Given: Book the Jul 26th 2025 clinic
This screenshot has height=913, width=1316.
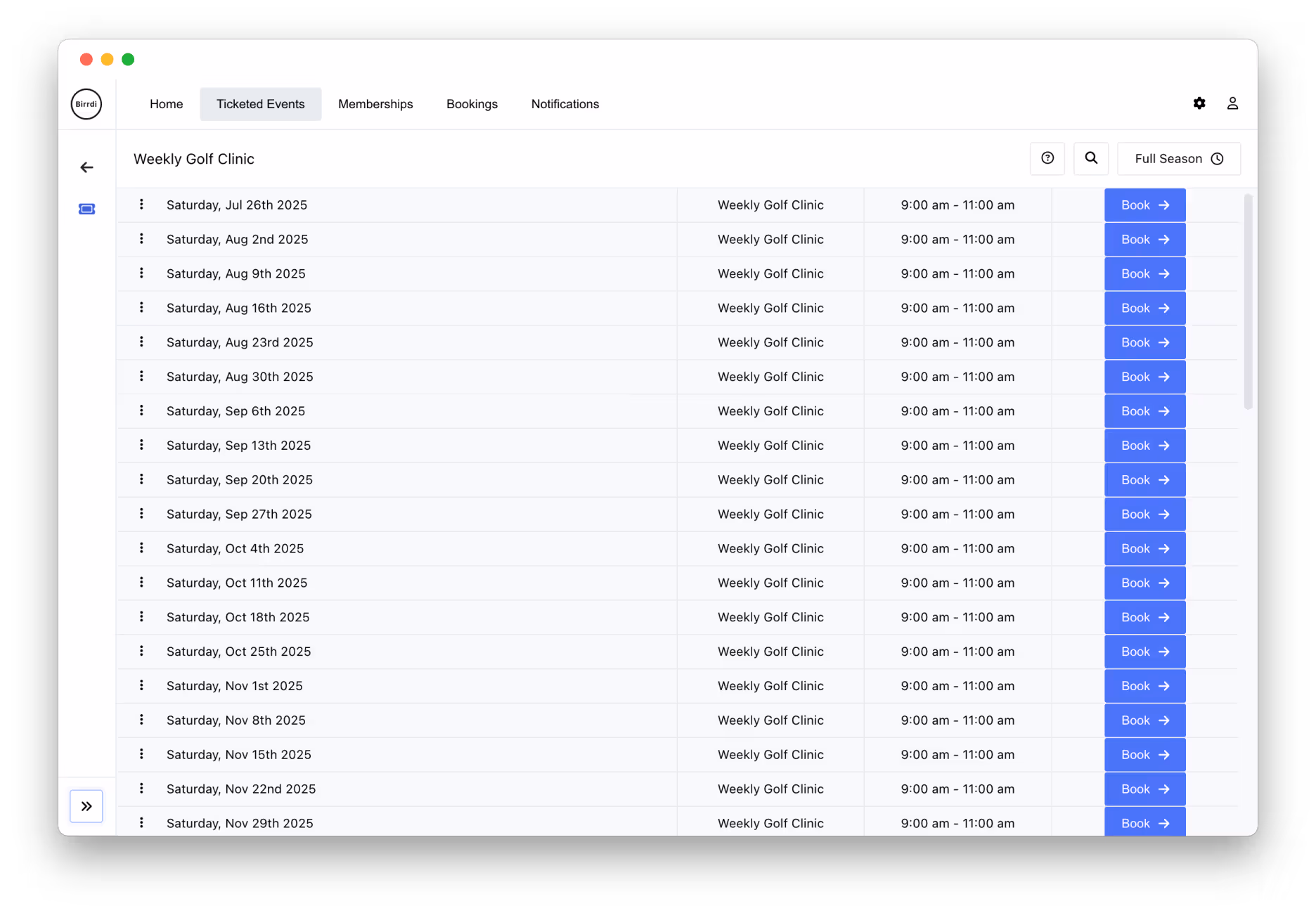Looking at the screenshot, I should (x=1144, y=205).
